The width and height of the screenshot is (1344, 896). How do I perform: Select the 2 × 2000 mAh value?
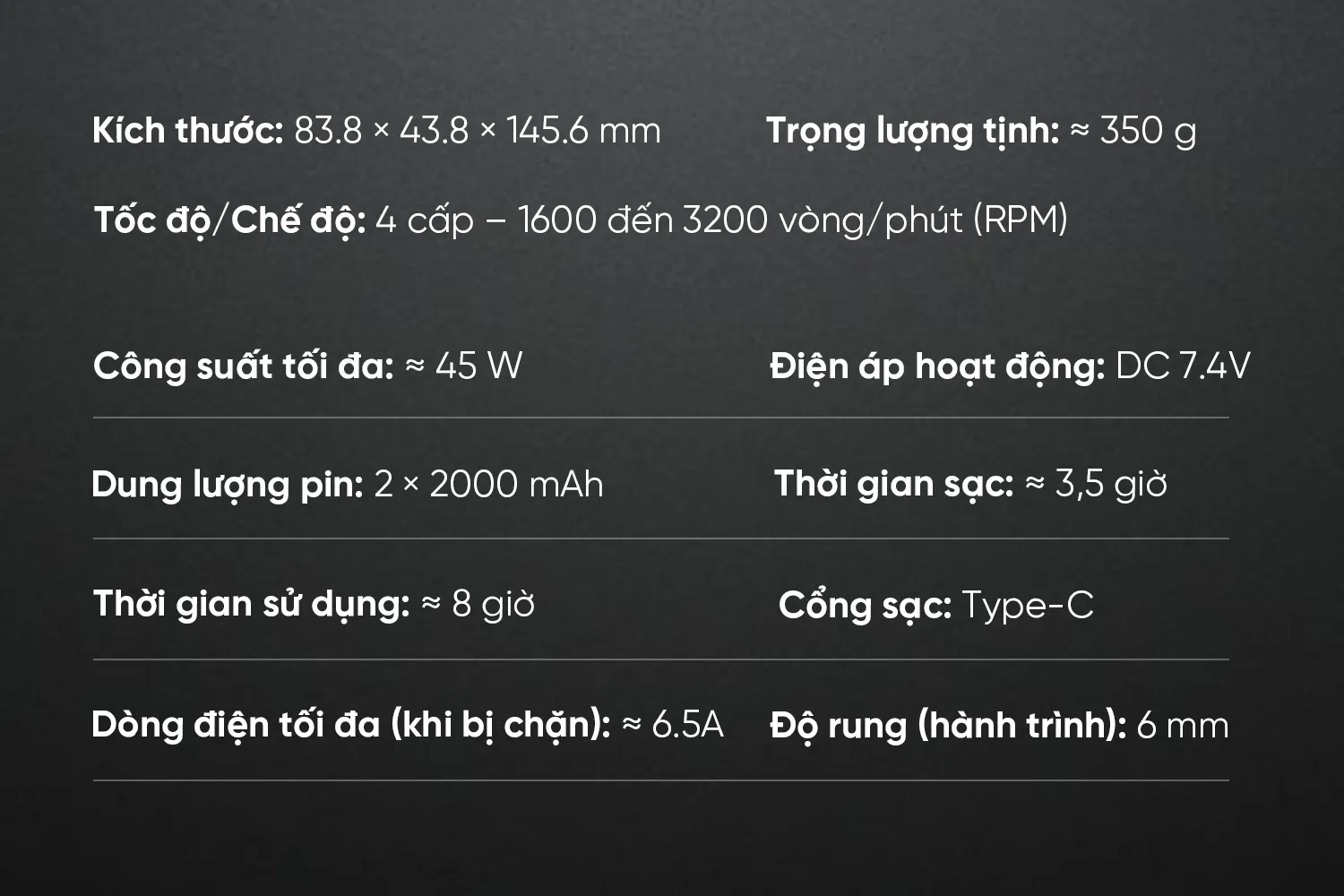489,485
